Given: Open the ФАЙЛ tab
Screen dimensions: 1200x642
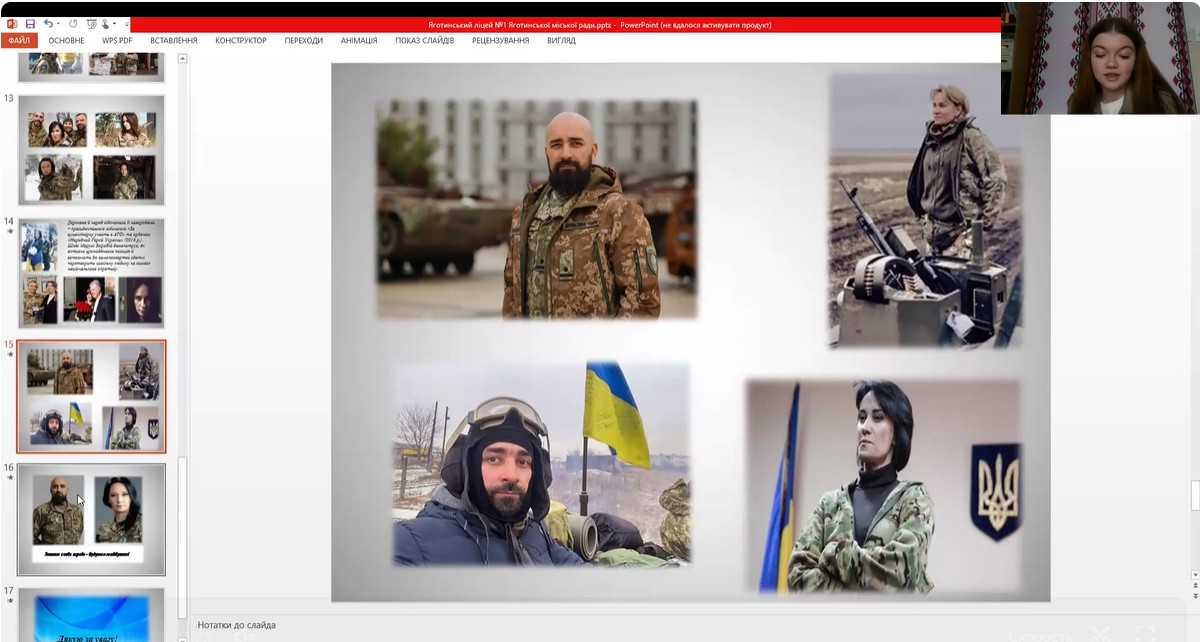Looking at the screenshot, I should (x=18, y=41).
